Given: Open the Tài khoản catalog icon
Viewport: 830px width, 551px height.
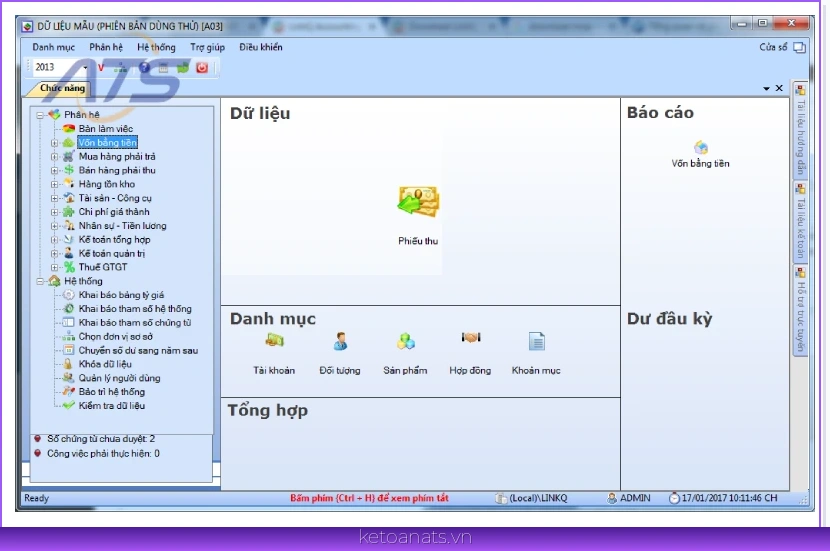Looking at the screenshot, I should [x=274, y=340].
